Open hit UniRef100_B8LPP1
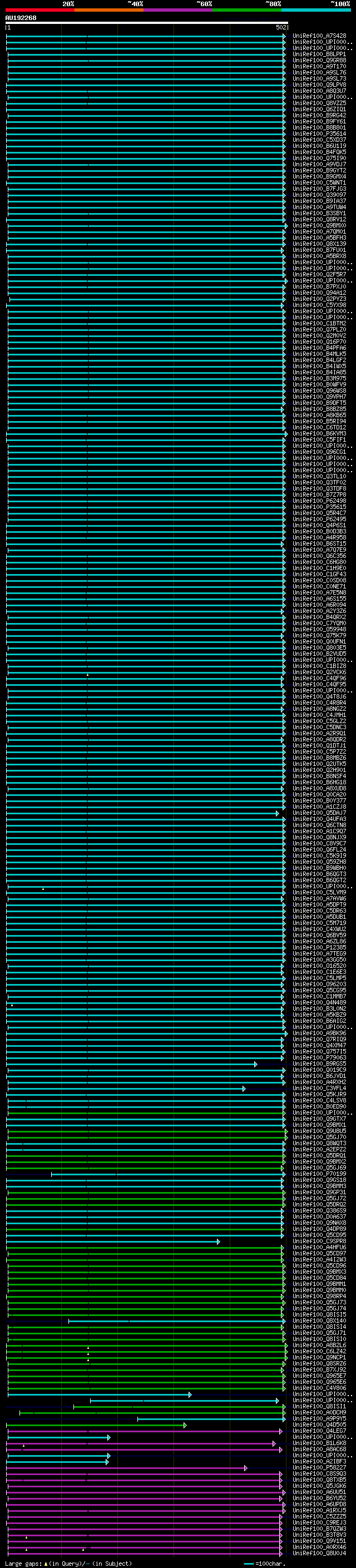This screenshot has width=356, height=1568. [319, 54]
